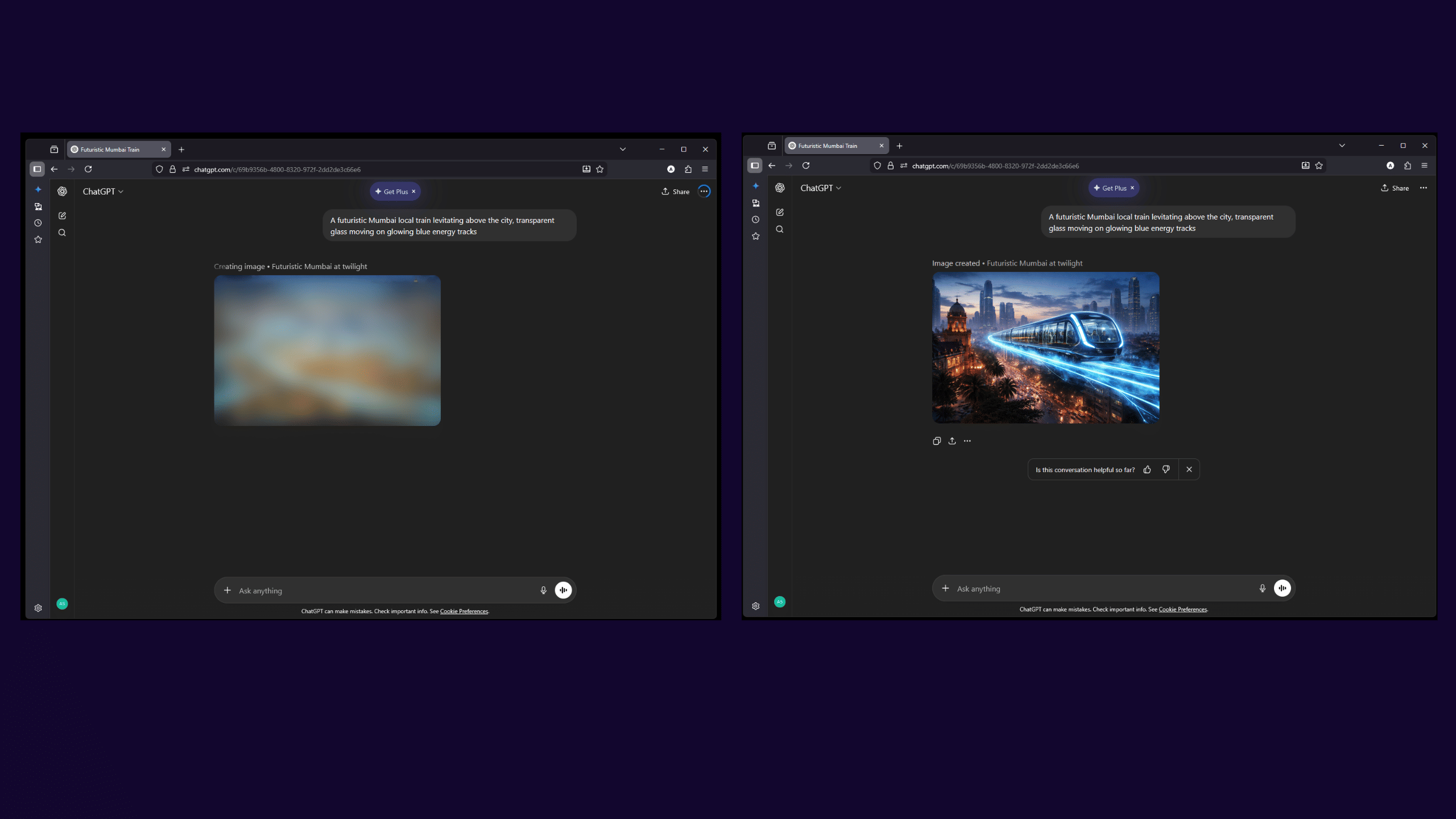Click share icon below the generated train image
Viewport: 1456px width, 819px height.
point(952,441)
